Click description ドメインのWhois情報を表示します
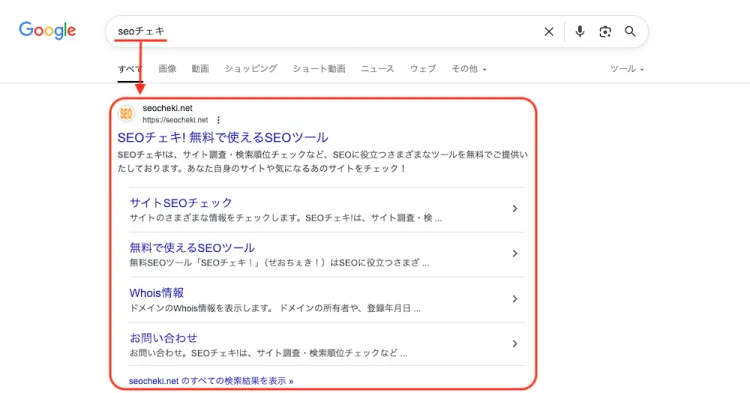Screen dimensions: 750x393 (275, 308)
